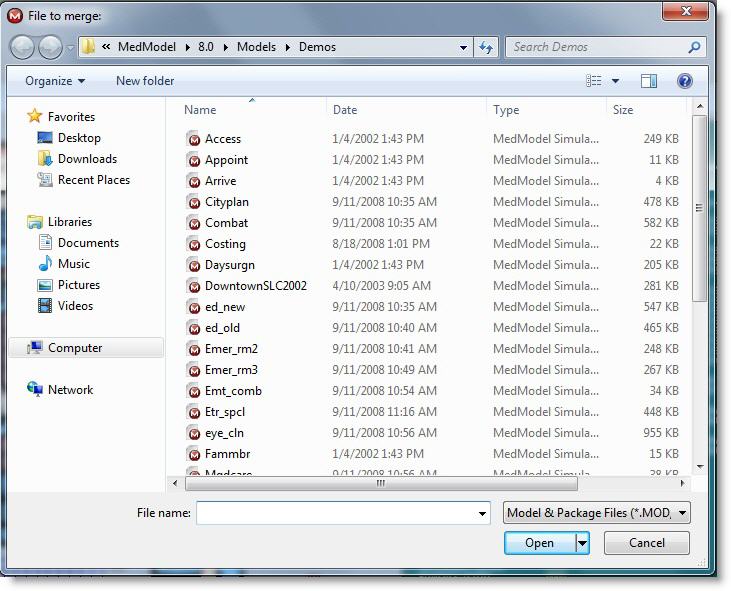Click the change view icon
Viewport: 731px width, 591px height.
593,81
